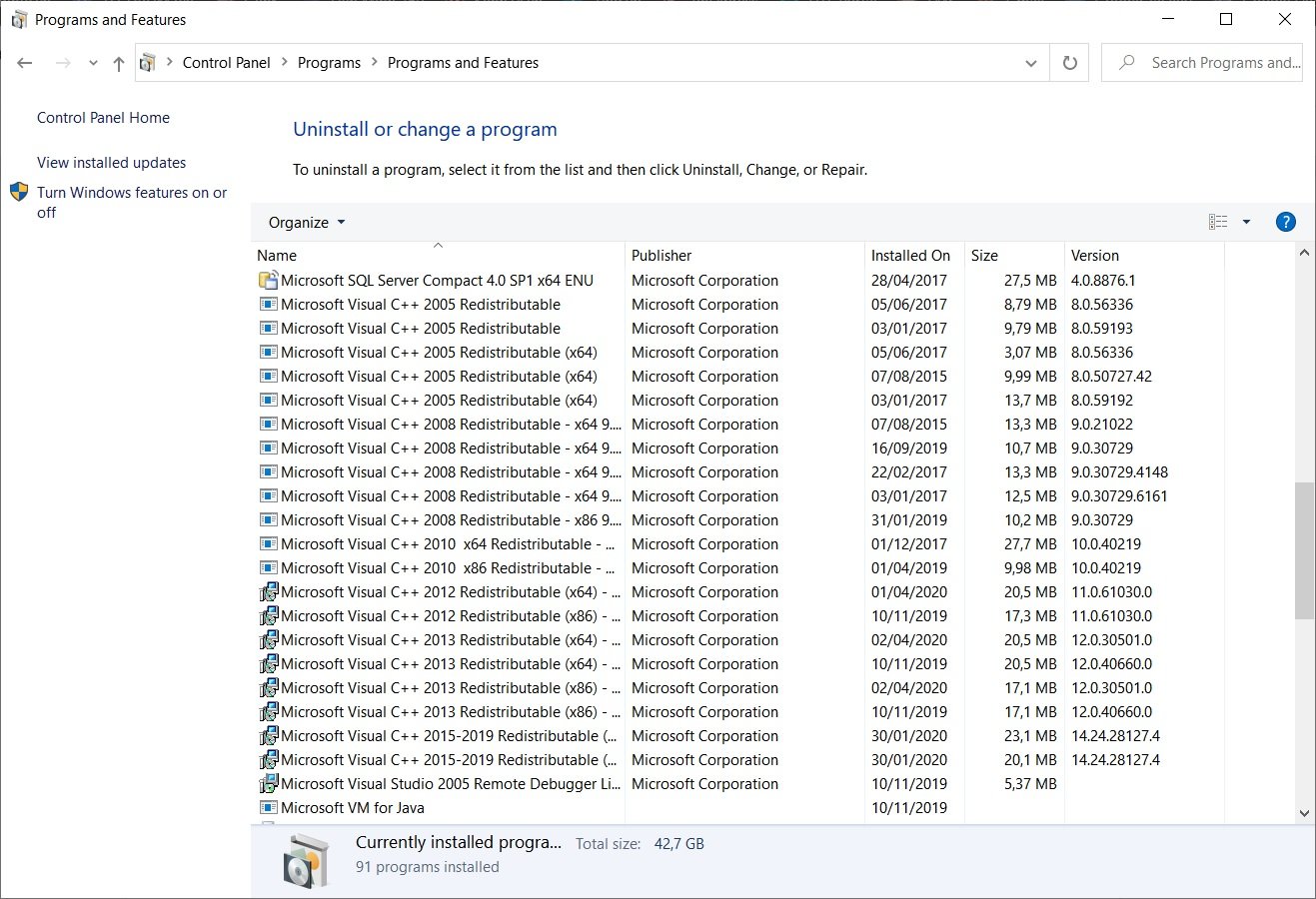Click the vertical scrollbar thumb
The width and height of the screenshot is (1316, 899).
point(1304,550)
